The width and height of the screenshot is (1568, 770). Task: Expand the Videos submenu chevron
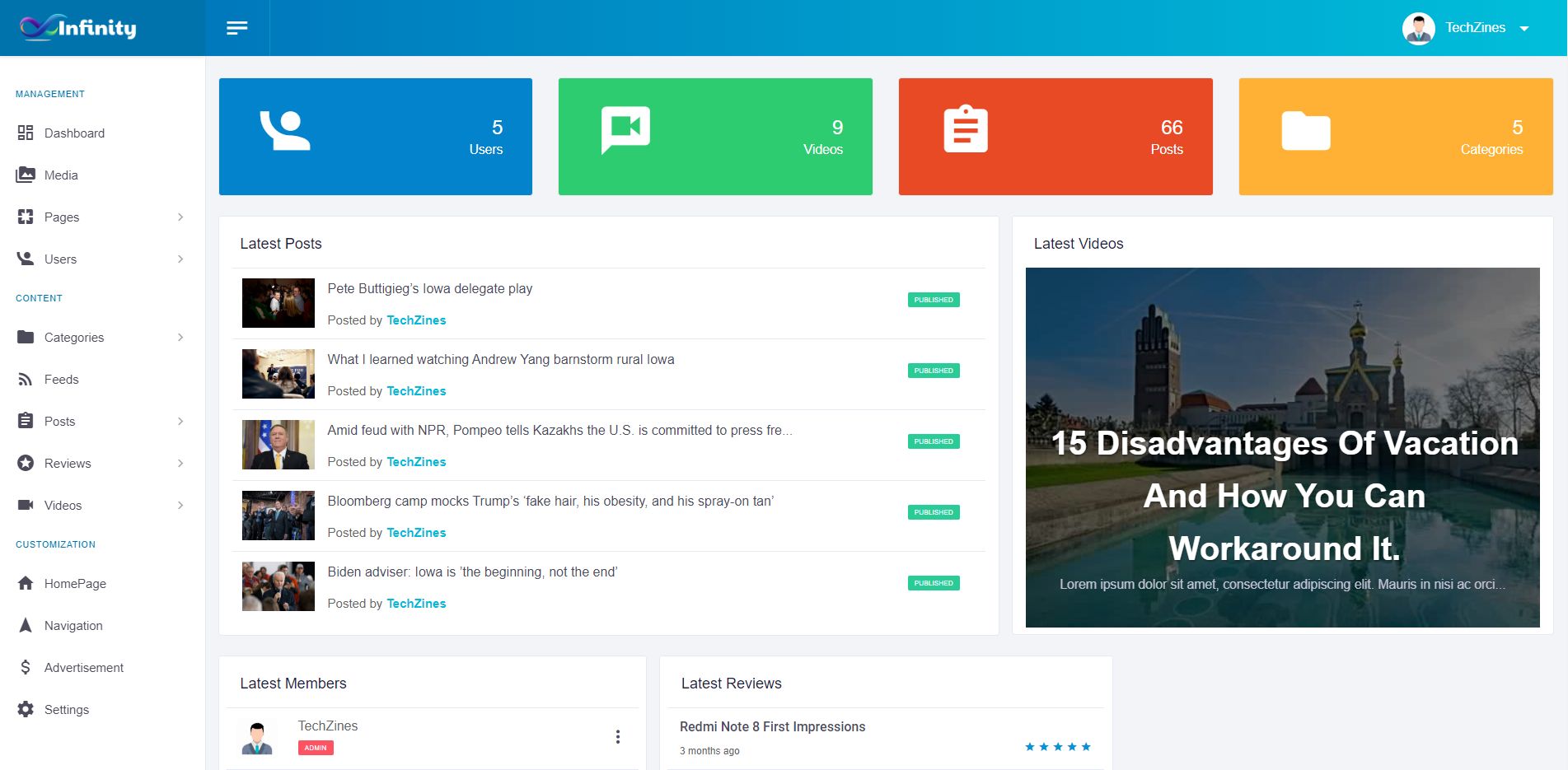(x=180, y=505)
